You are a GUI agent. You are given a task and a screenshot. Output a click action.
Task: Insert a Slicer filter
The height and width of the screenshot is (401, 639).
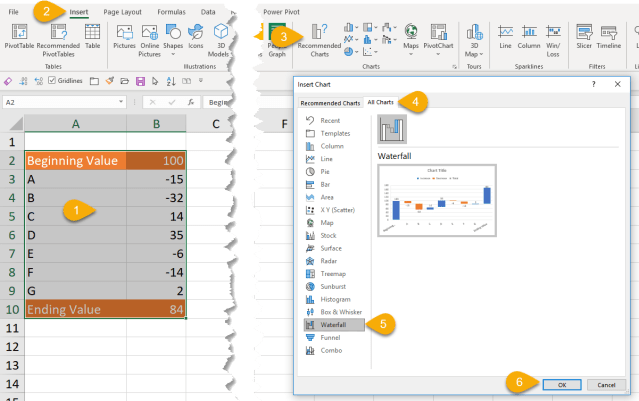tap(584, 36)
